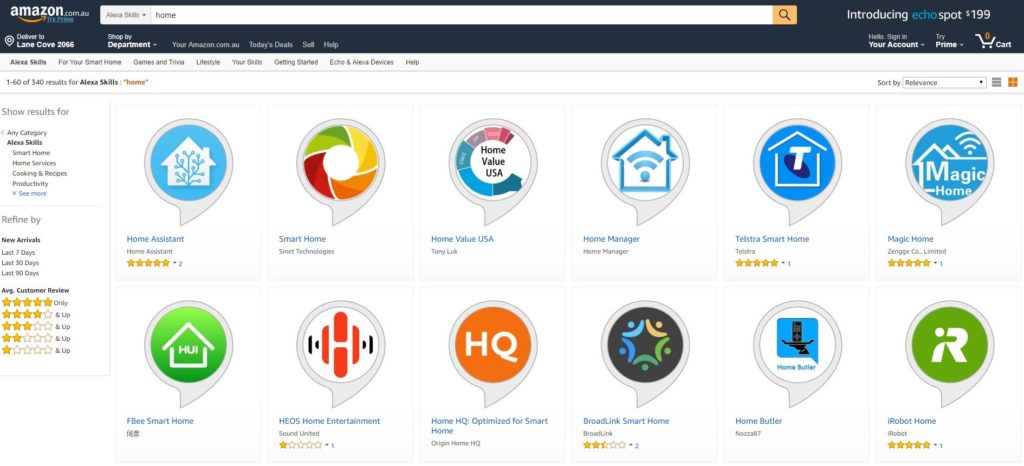Open the Home Value USA skill icon

click(x=492, y=170)
